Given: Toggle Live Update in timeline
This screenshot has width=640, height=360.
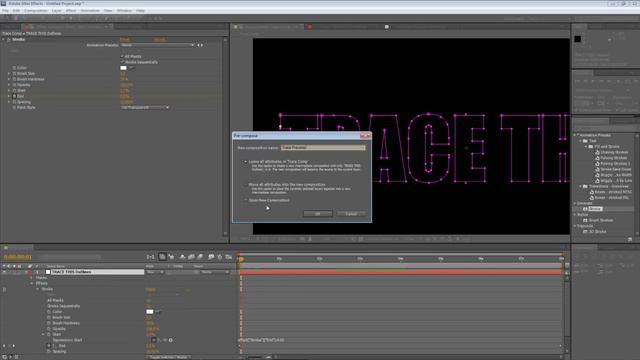Looking at the screenshot, I should [162, 257].
